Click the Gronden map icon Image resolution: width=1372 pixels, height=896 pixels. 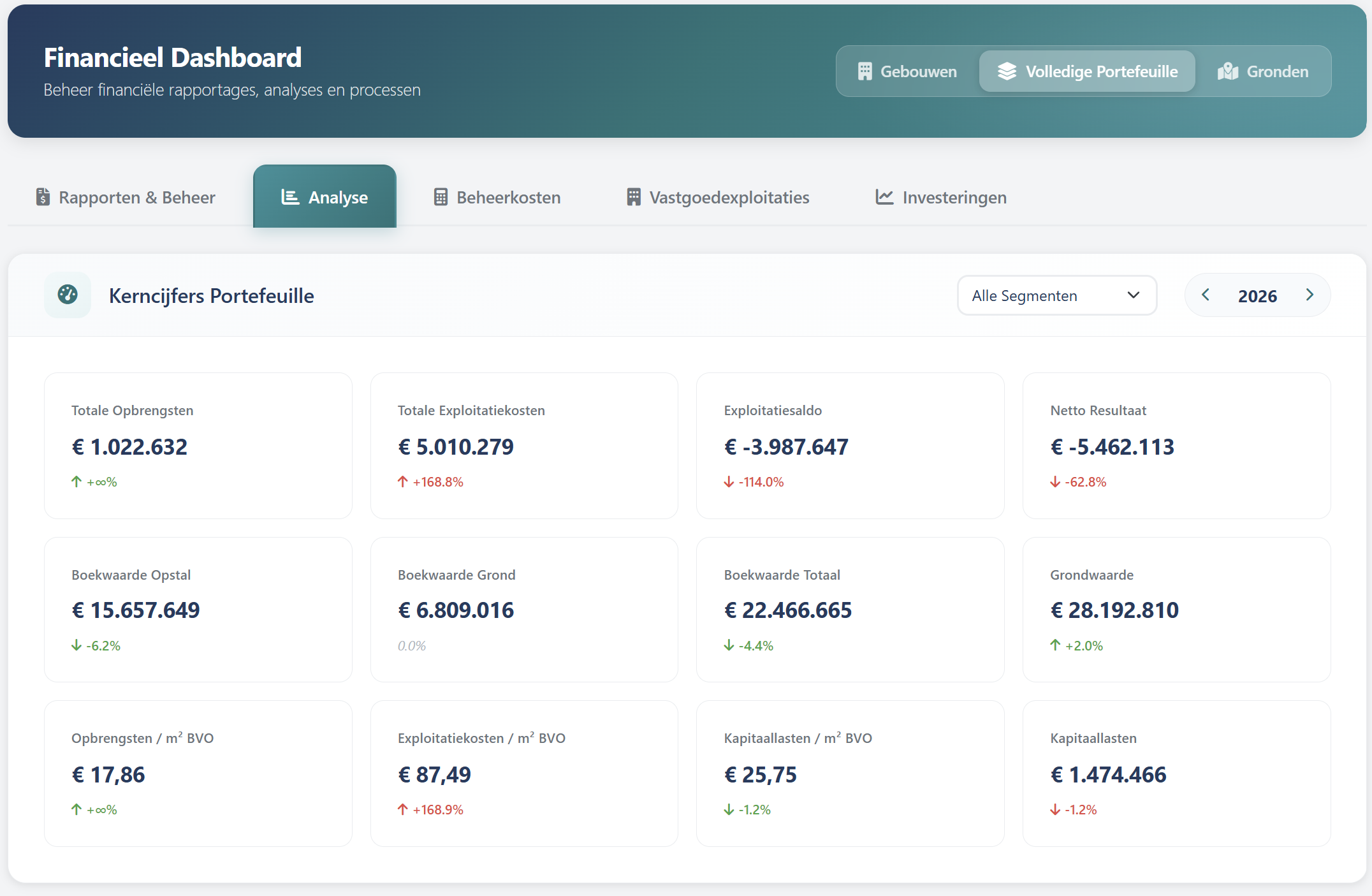[1227, 71]
